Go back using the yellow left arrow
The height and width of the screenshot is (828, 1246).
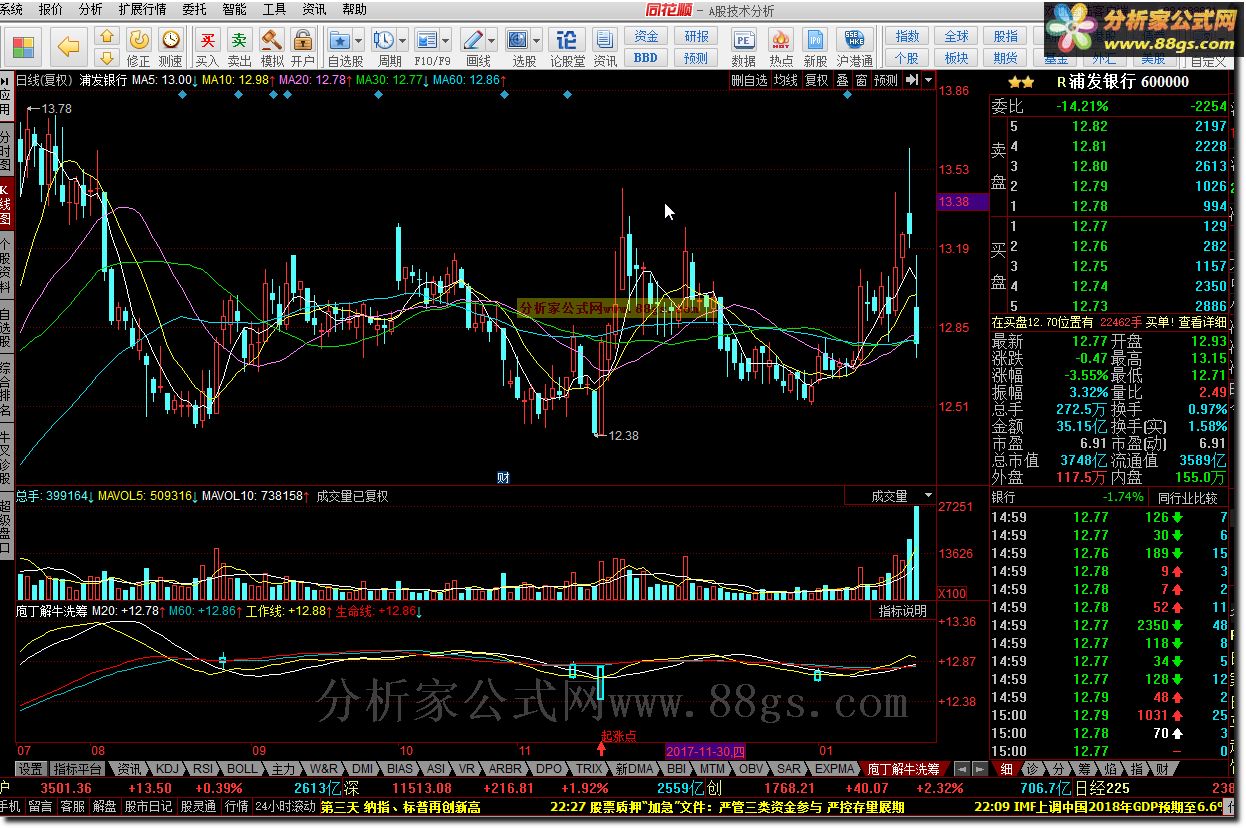[x=68, y=47]
